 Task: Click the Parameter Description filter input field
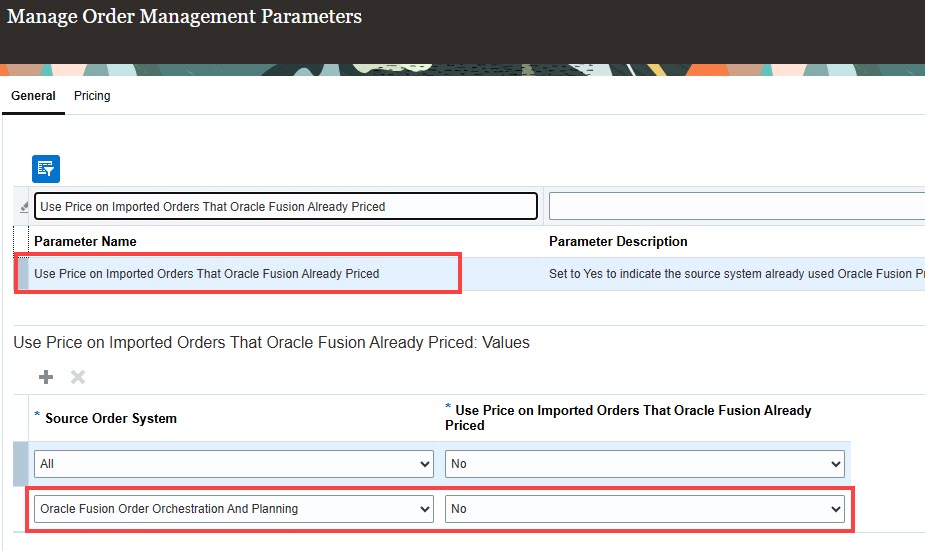coord(737,206)
